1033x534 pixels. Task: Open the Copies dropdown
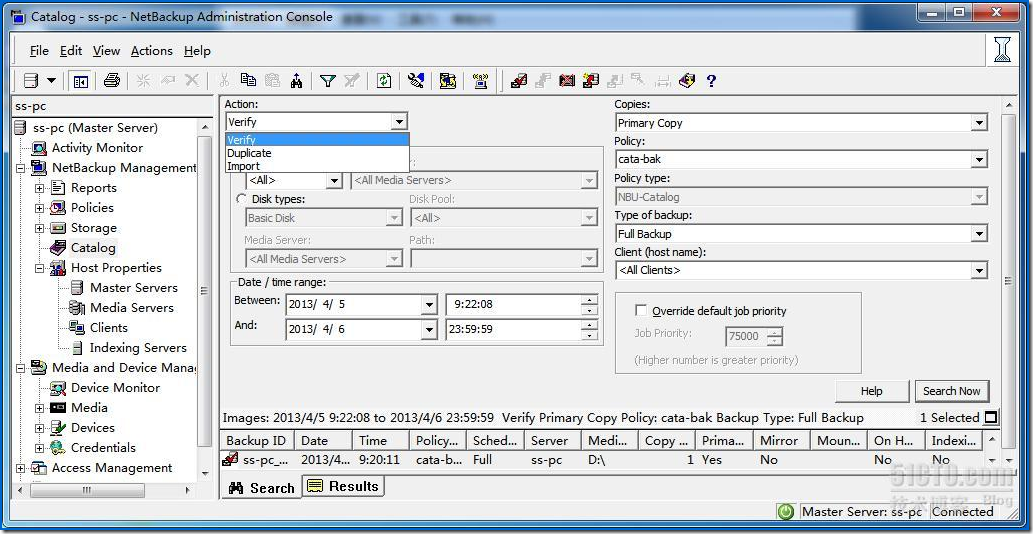pos(979,123)
